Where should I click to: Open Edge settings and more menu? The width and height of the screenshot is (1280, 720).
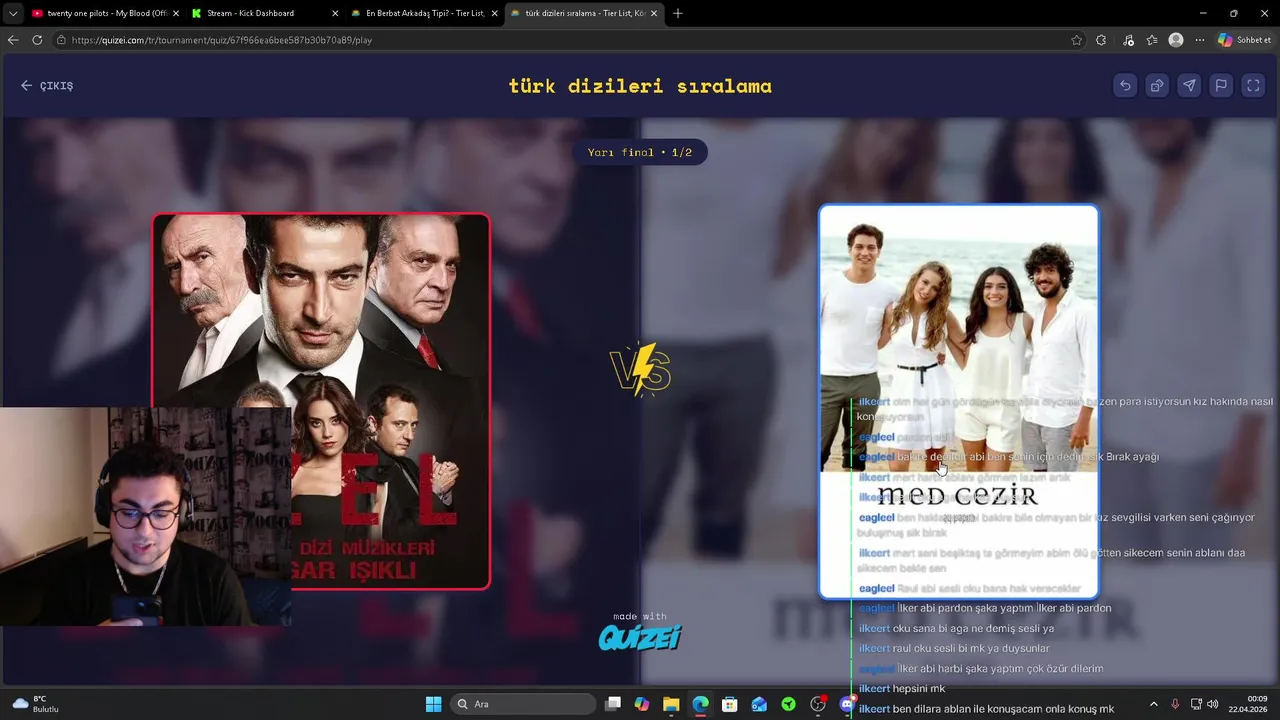[x=1200, y=40]
